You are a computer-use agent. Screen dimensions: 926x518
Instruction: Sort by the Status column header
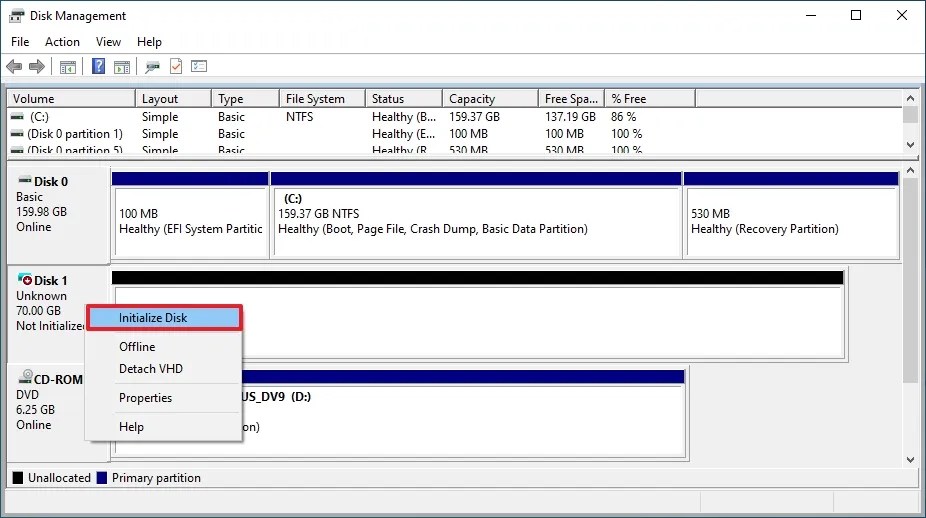click(404, 99)
